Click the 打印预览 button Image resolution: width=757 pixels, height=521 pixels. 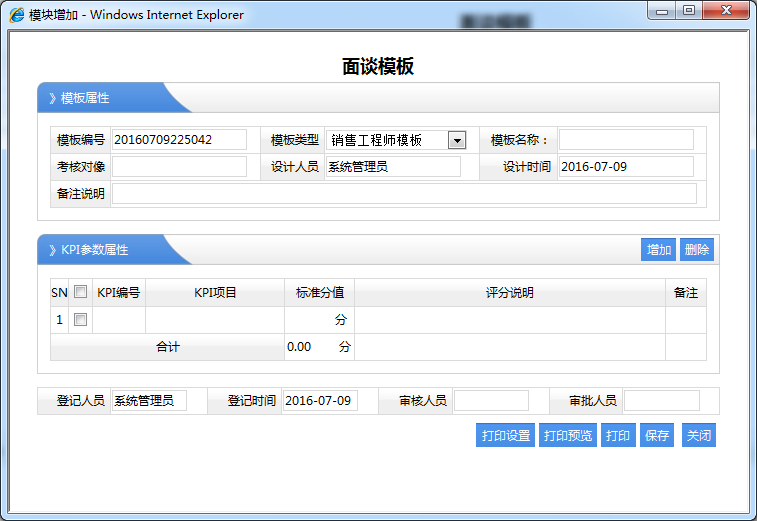[x=568, y=436]
